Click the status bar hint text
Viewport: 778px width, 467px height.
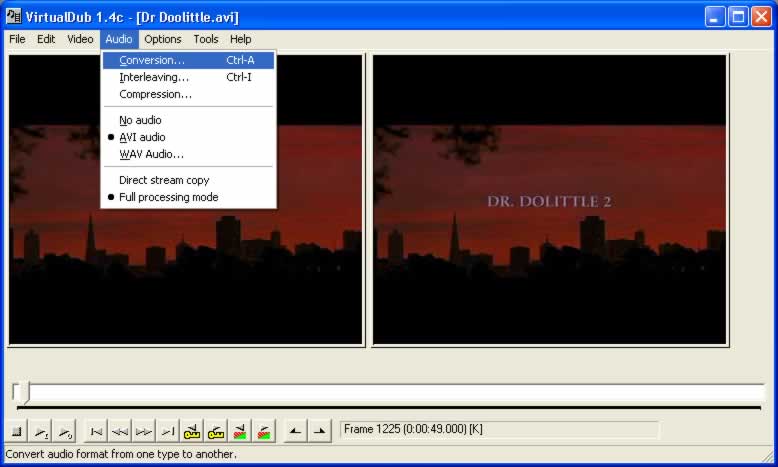(x=121, y=454)
